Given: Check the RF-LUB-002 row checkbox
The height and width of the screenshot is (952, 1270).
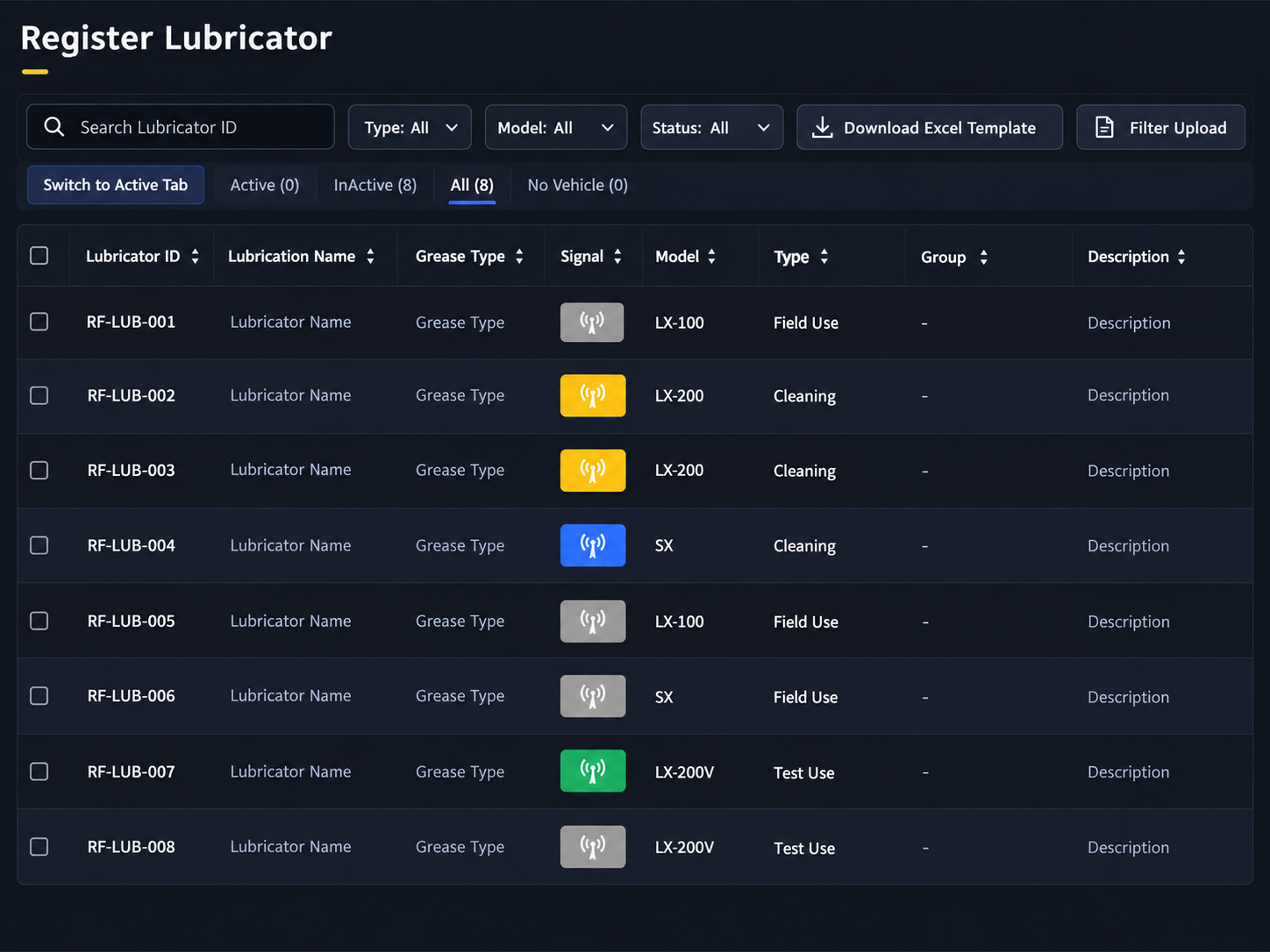Looking at the screenshot, I should click(x=39, y=395).
